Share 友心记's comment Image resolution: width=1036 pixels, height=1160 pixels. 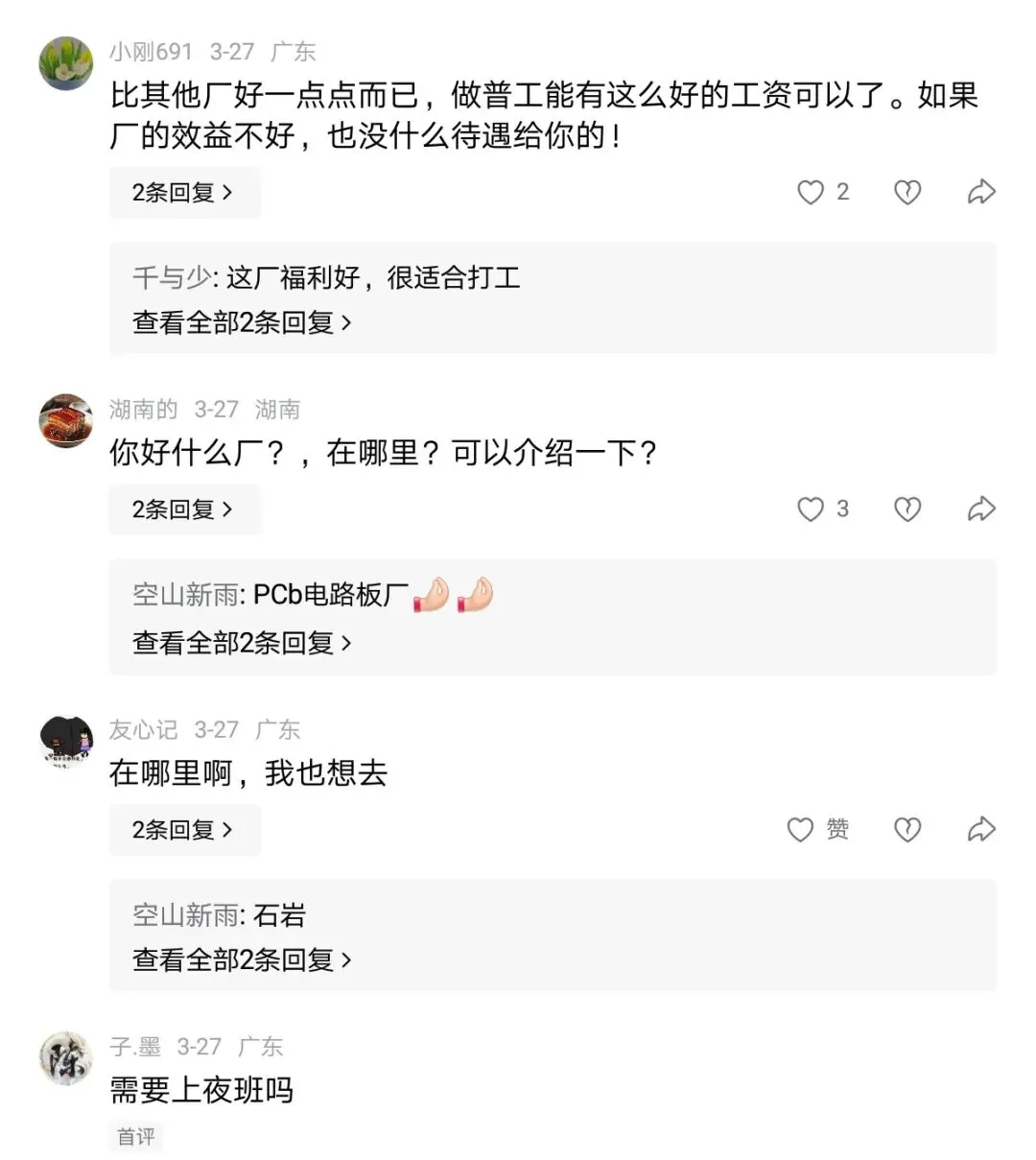tap(980, 829)
